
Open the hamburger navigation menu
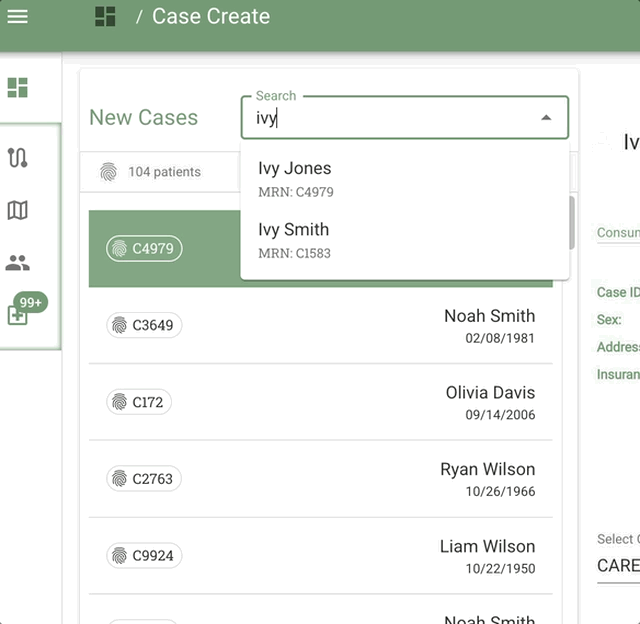click(17, 17)
